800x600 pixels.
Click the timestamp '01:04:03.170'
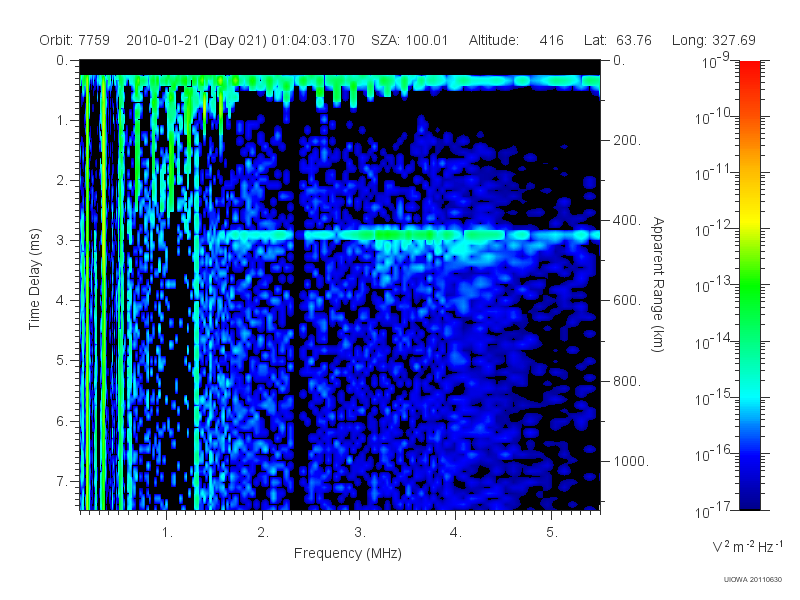coord(313,40)
